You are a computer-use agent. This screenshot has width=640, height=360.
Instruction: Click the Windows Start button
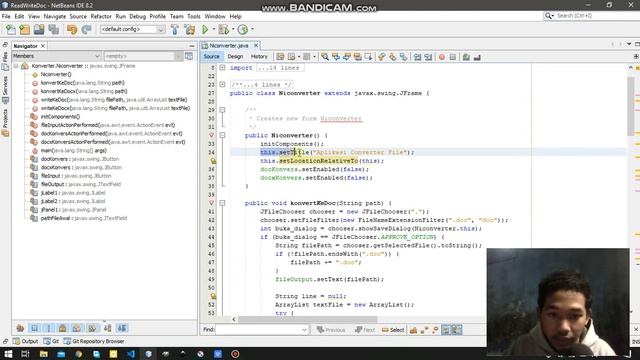8,354
